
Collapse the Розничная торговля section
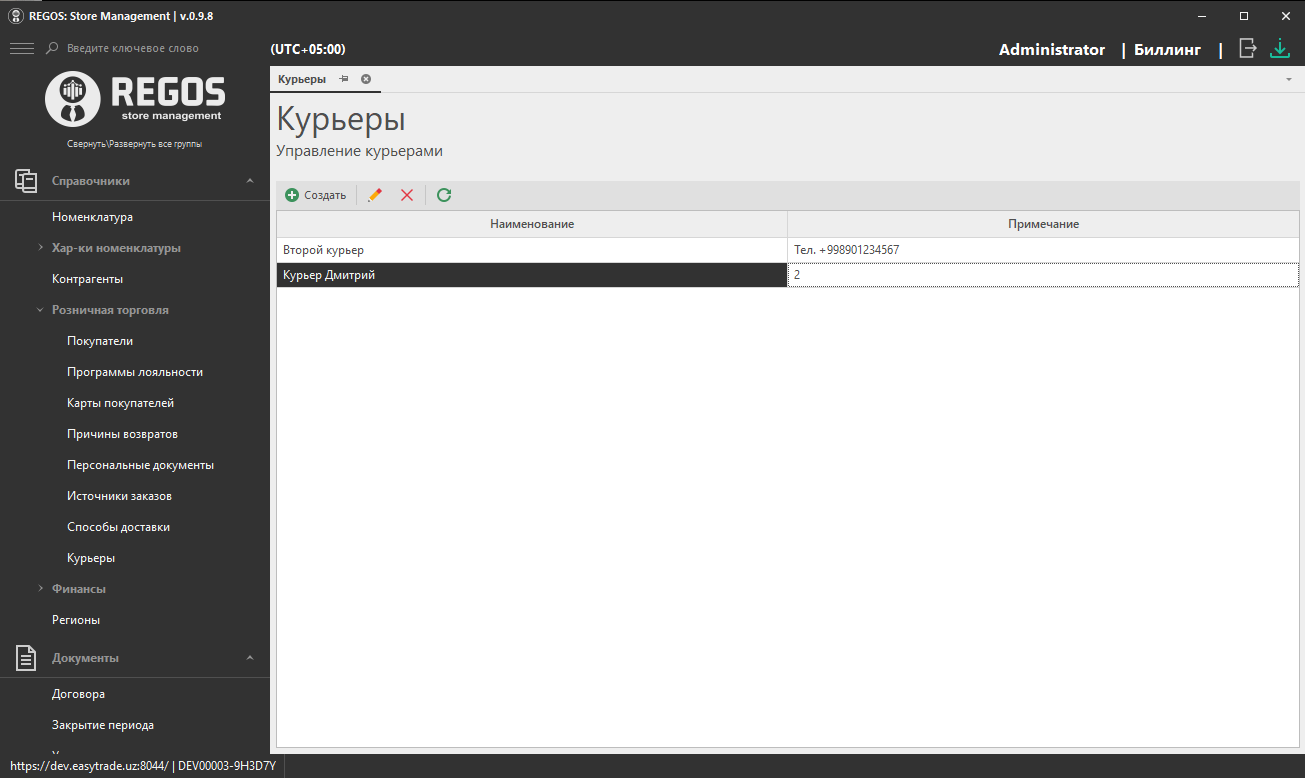tap(40, 310)
